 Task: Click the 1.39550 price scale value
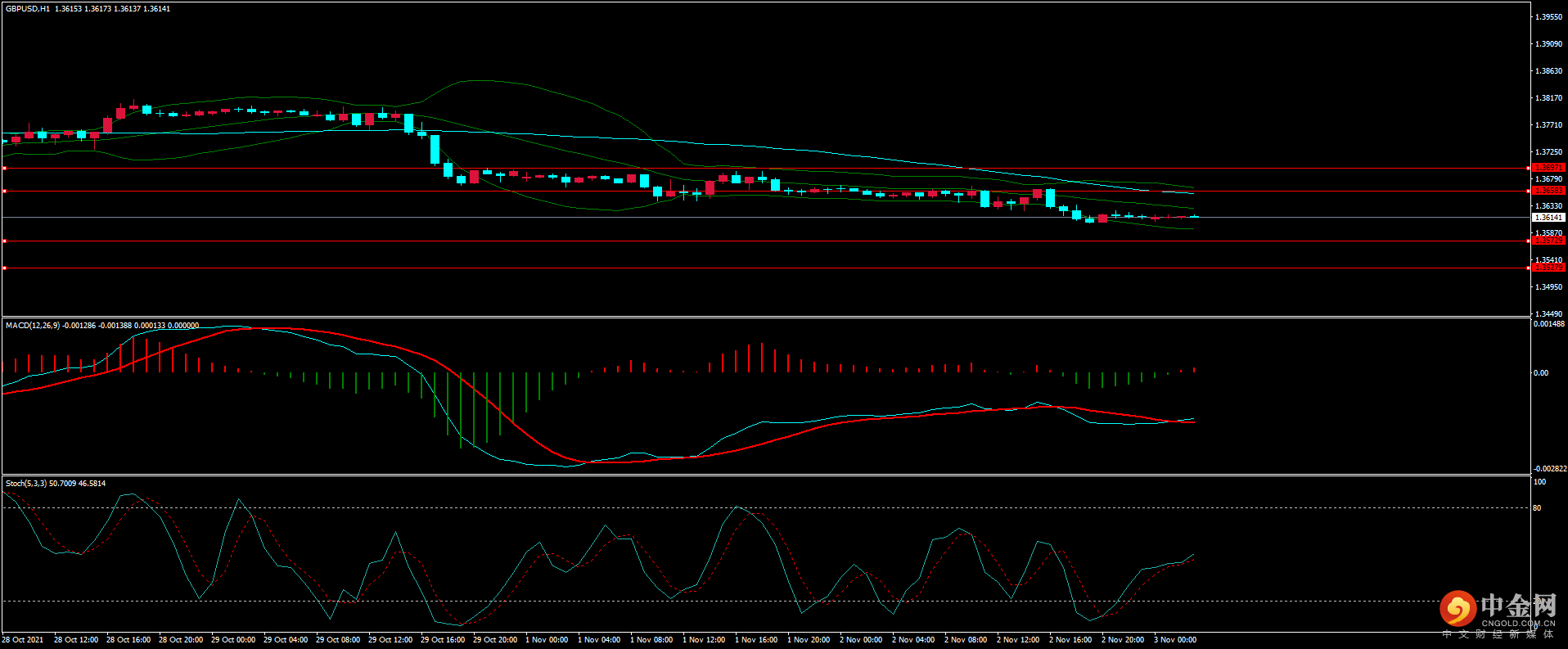[x=1548, y=17]
